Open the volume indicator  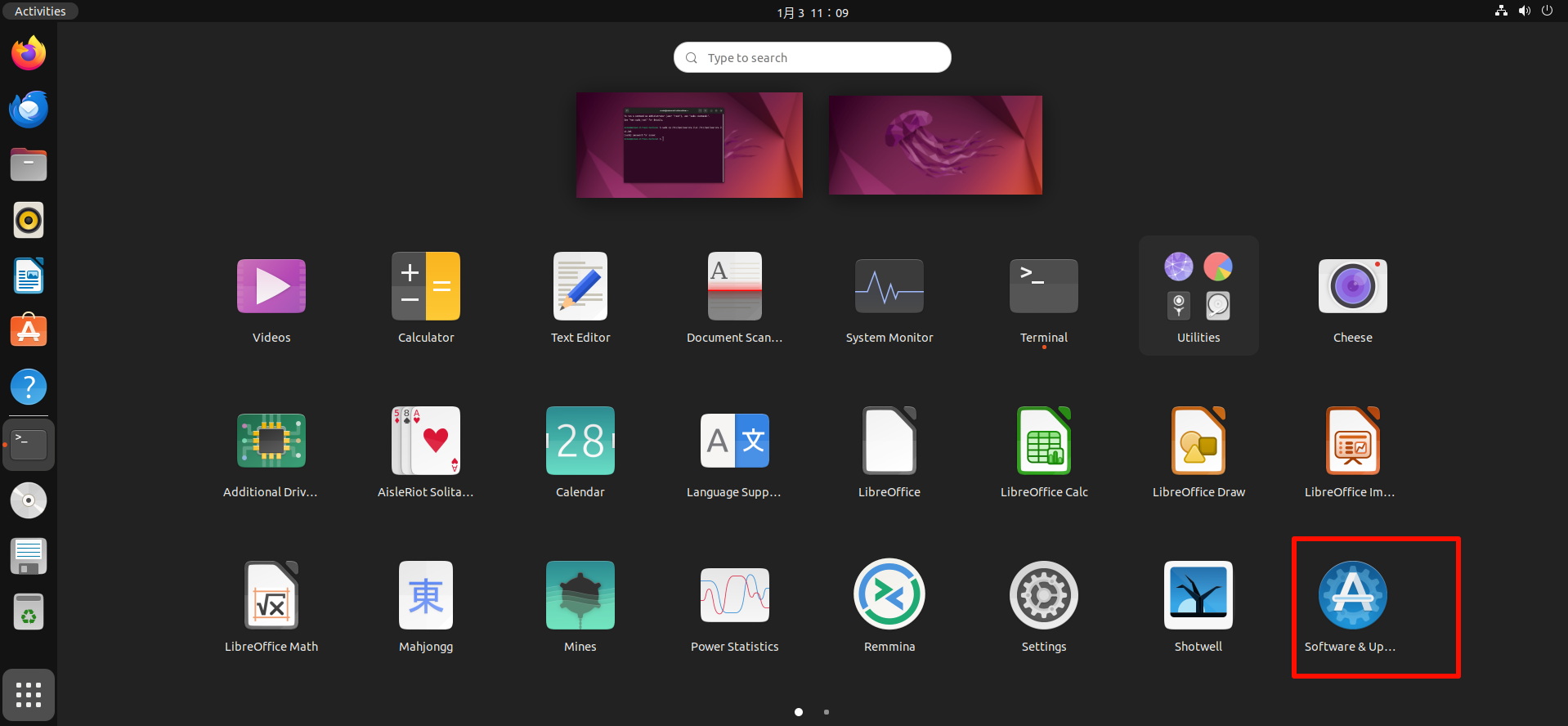pyautogui.click(x=1524, y=11)
